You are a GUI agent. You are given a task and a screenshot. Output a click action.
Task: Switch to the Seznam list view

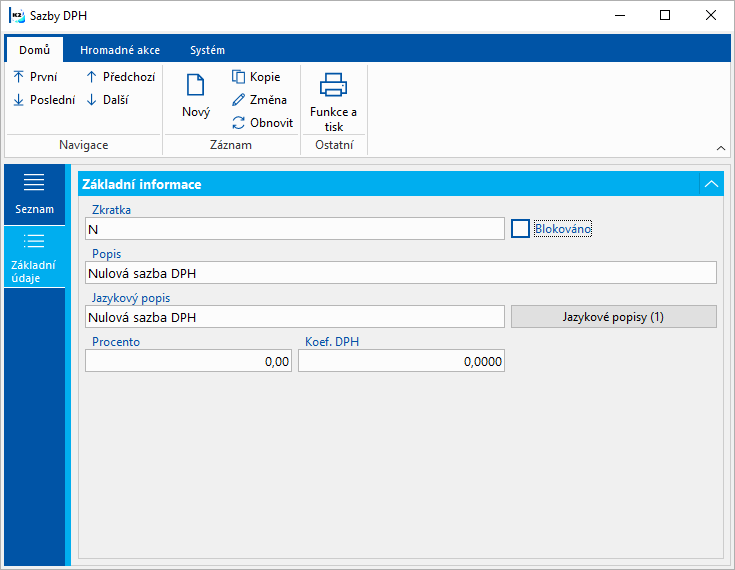pos(34,194)
